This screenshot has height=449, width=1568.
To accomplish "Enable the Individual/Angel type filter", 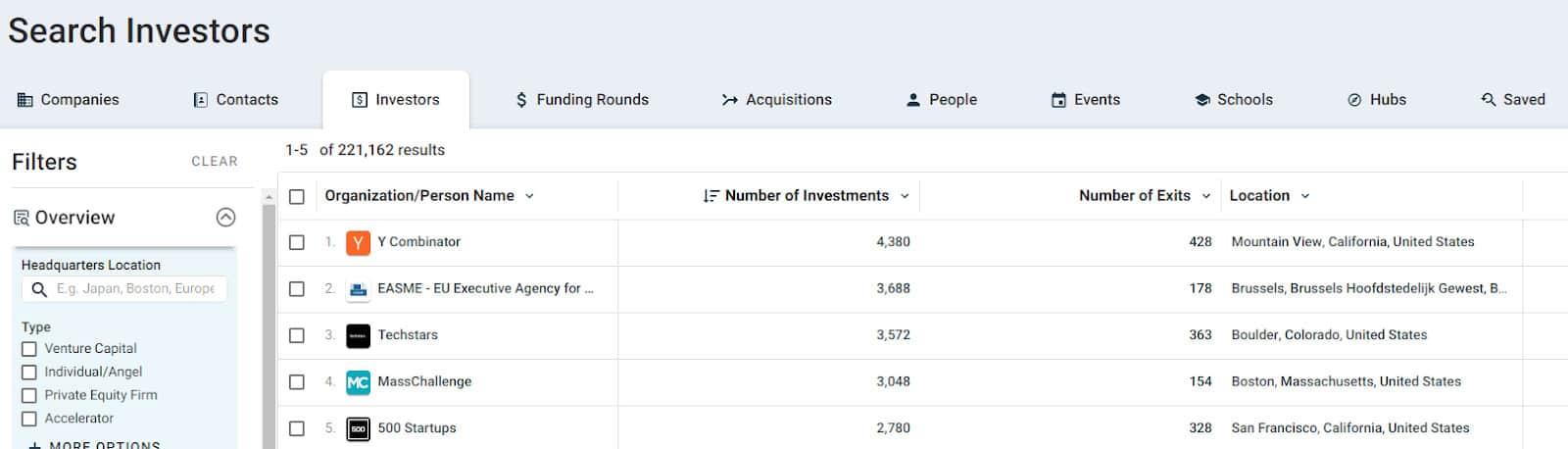I will point(29,373).
